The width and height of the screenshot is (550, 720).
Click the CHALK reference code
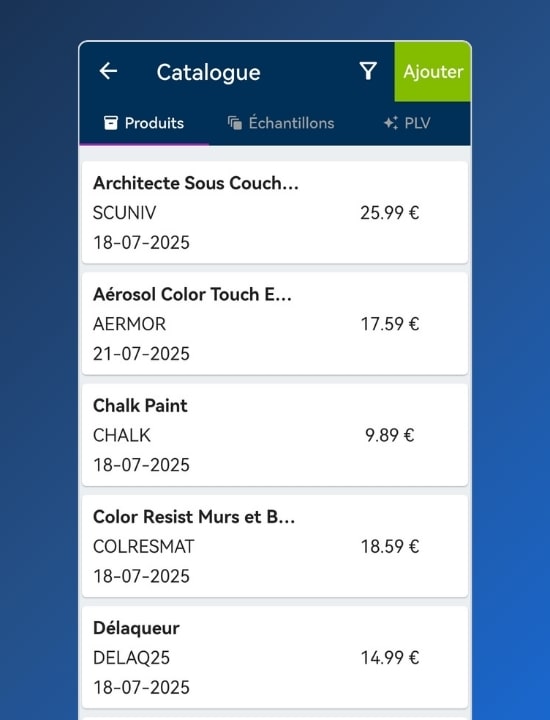tap(122, 435)
